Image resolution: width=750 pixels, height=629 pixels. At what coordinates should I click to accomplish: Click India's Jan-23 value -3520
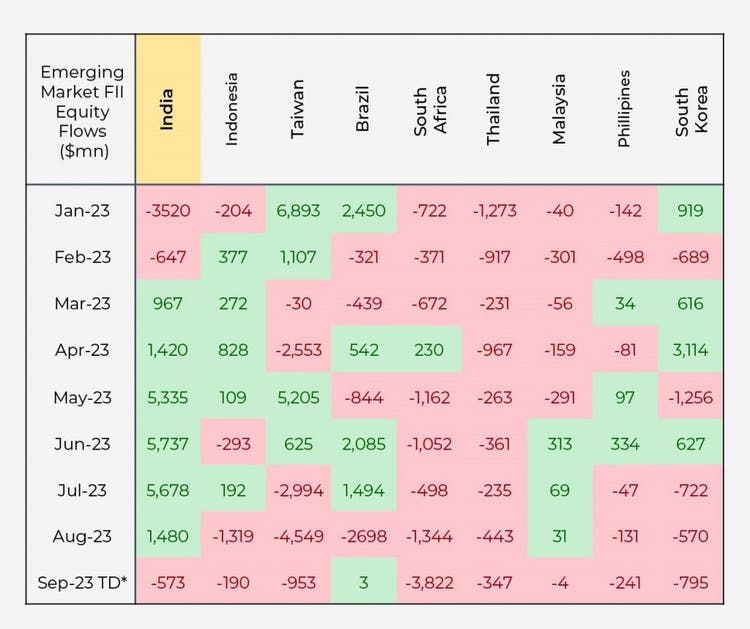click(167, 210)
